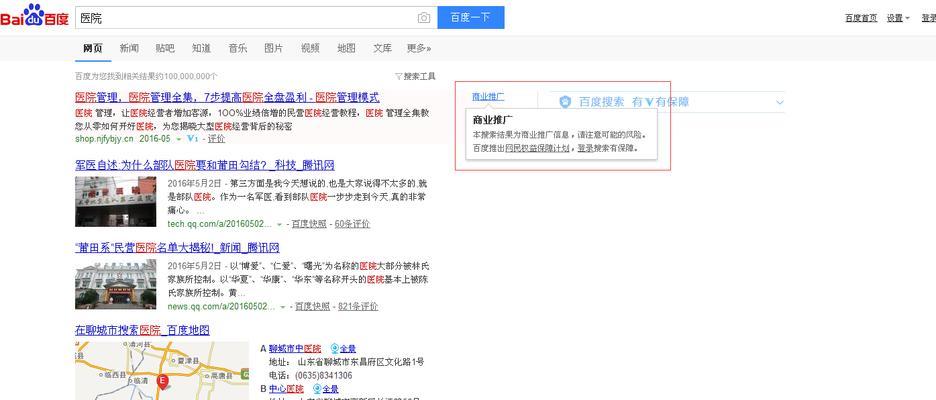Open 百度快照 for news.qq.com result

click(312, 306)
